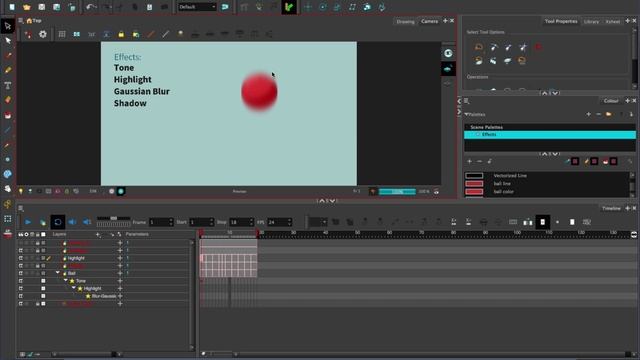Screen dimensions: 640x360
Task: Select the Hand pan tool in left toolbar
Action: pyautogui.click(x=8, y=189)
